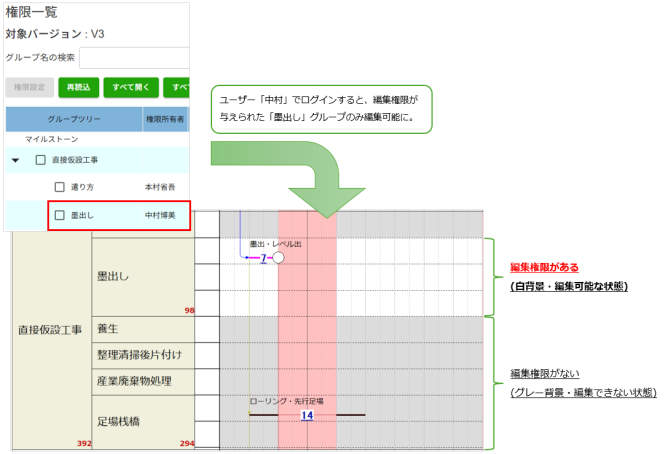Select the ローリング・先行足場 bar labeled 14
Screen dimensions: 665x454
[307, 414]
